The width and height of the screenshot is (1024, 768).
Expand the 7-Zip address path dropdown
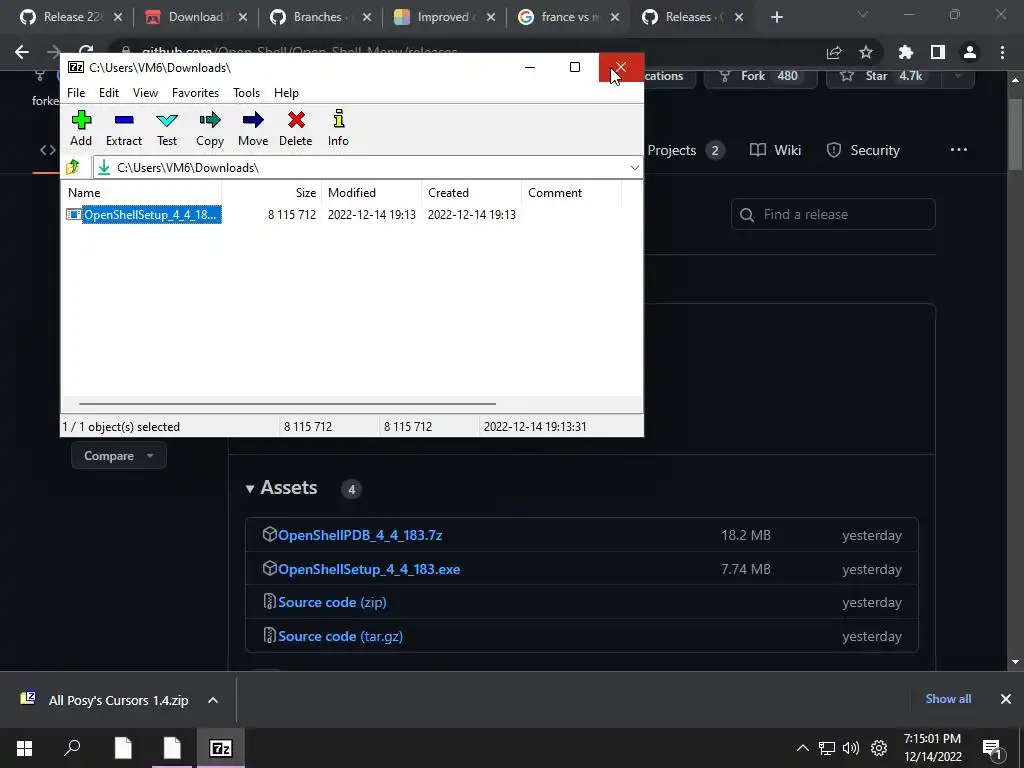point(634,168)
